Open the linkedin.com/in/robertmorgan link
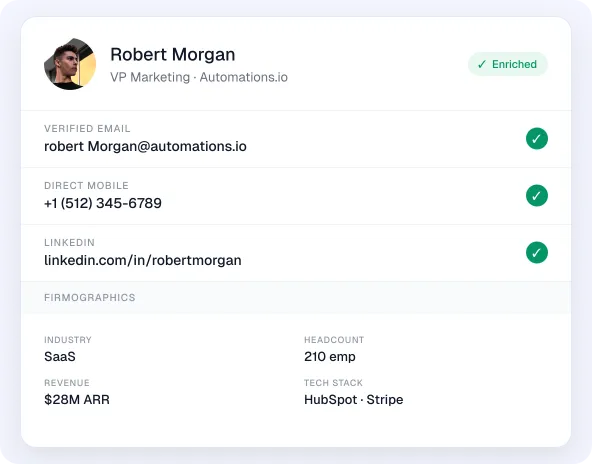592x464 pixels. (x=143, y=261)
